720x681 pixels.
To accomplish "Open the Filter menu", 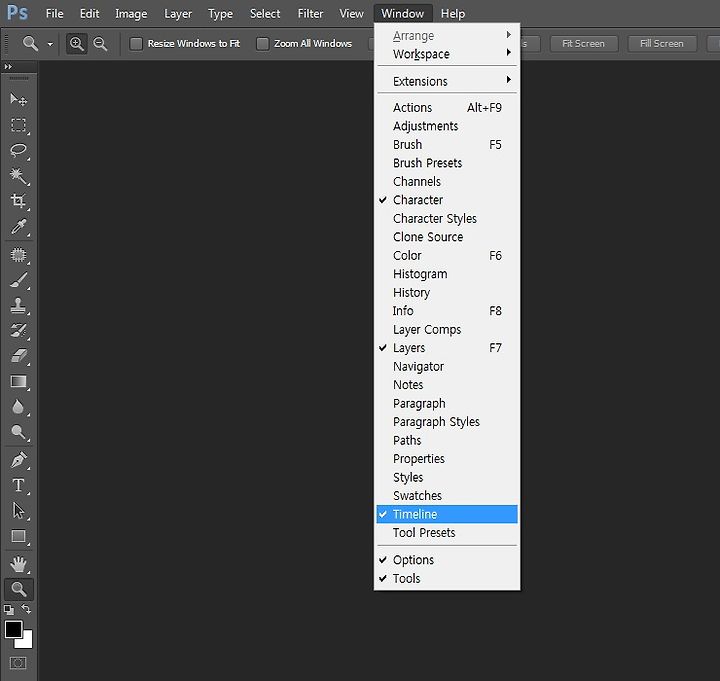I will tap(310, 14).
